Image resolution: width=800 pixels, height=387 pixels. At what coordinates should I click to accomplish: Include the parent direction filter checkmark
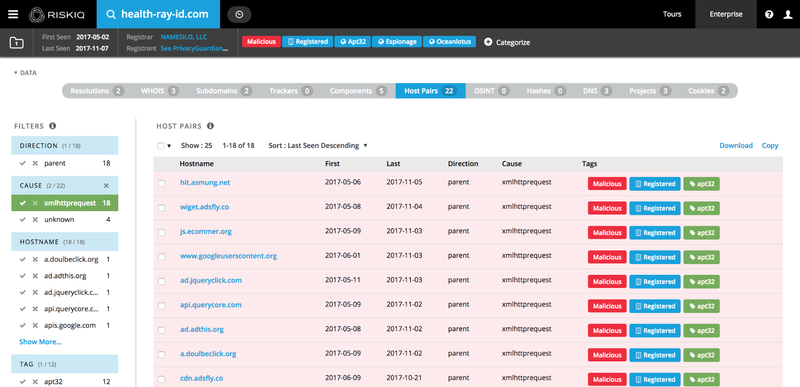tap(23, 163)
